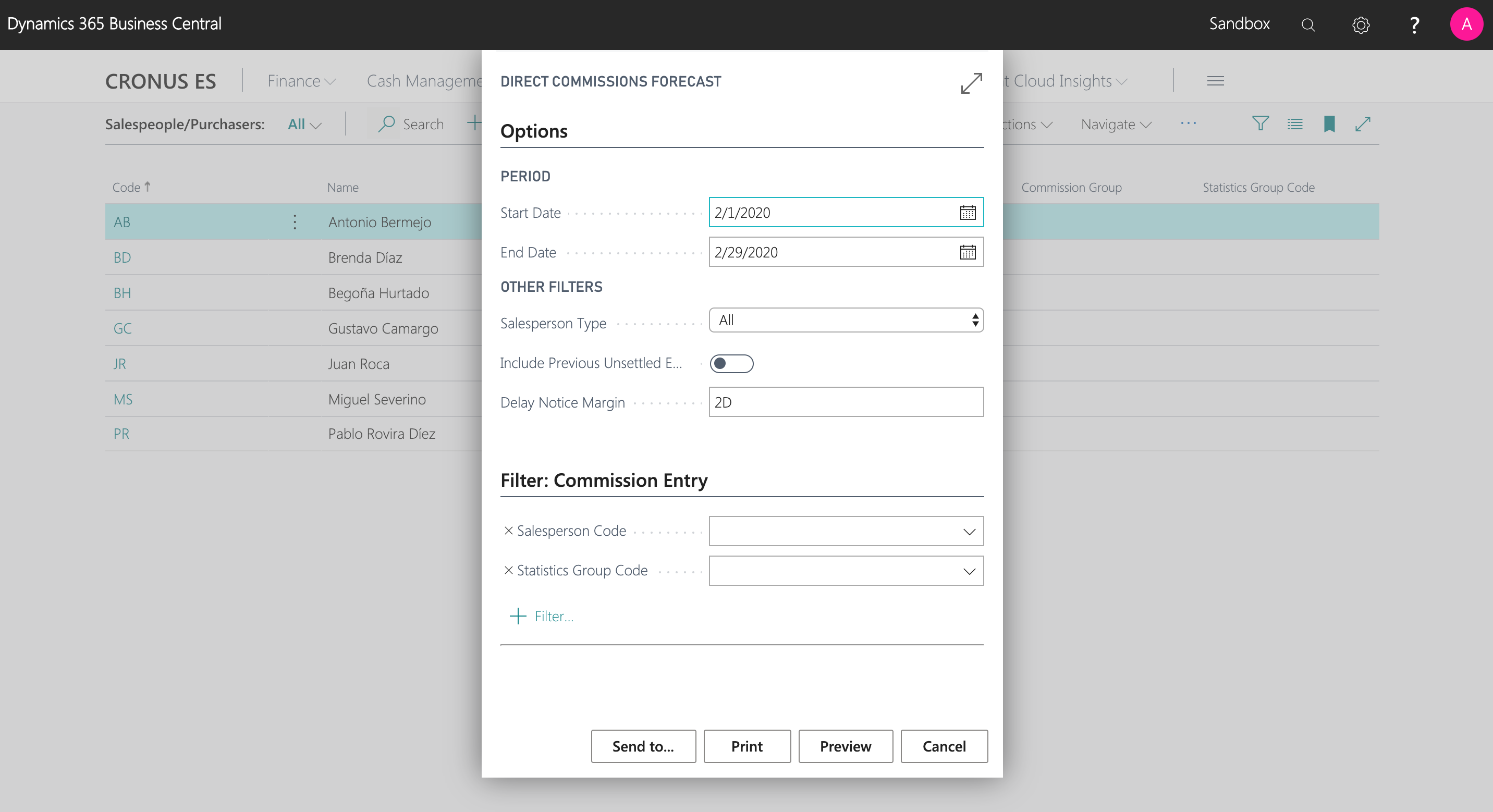1493x812 pixels.
Task: Expand the Statistics Group Code lookup dropdown
Action: pyautogui.click(x=969, y=571)
